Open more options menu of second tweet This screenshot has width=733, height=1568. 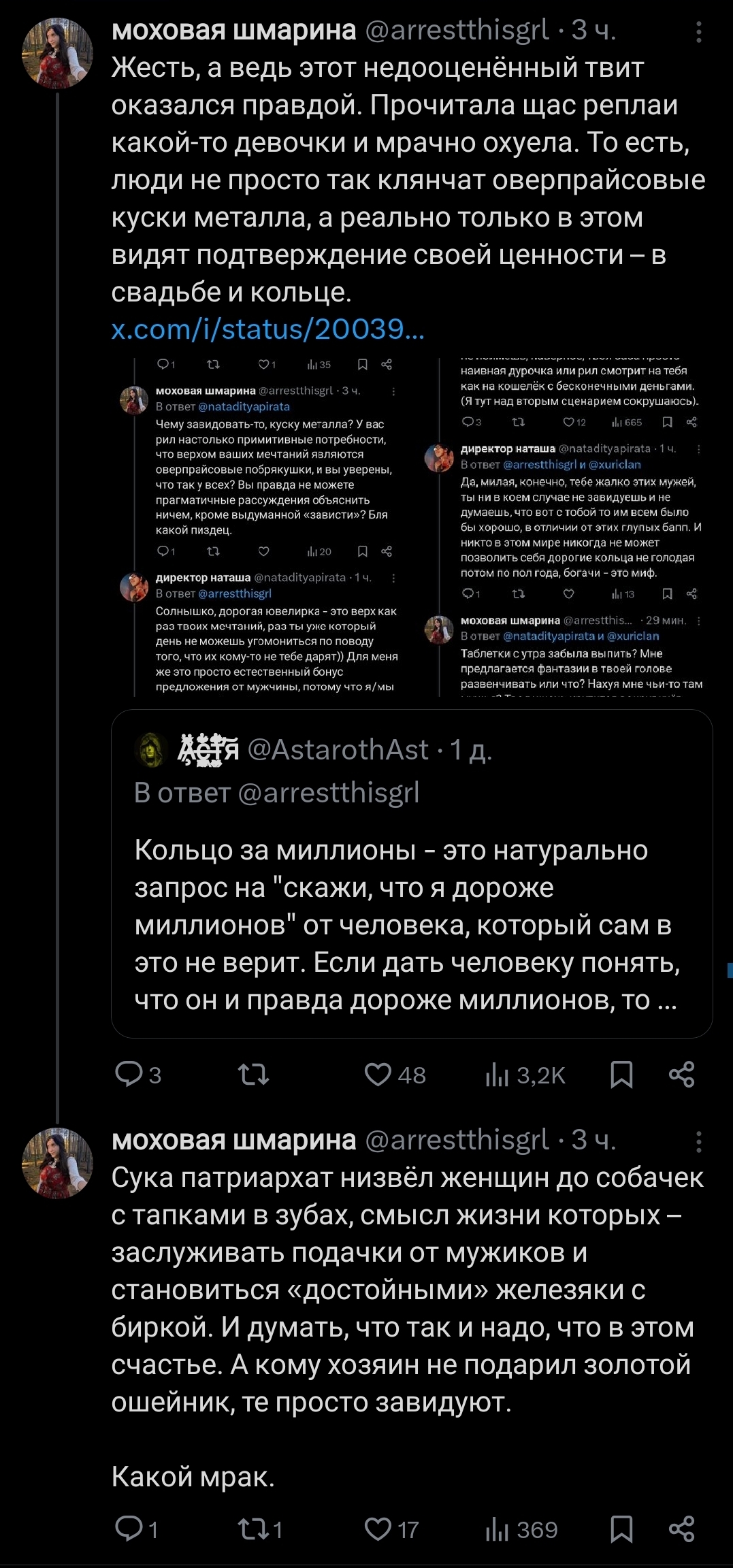coord(699,1141)
